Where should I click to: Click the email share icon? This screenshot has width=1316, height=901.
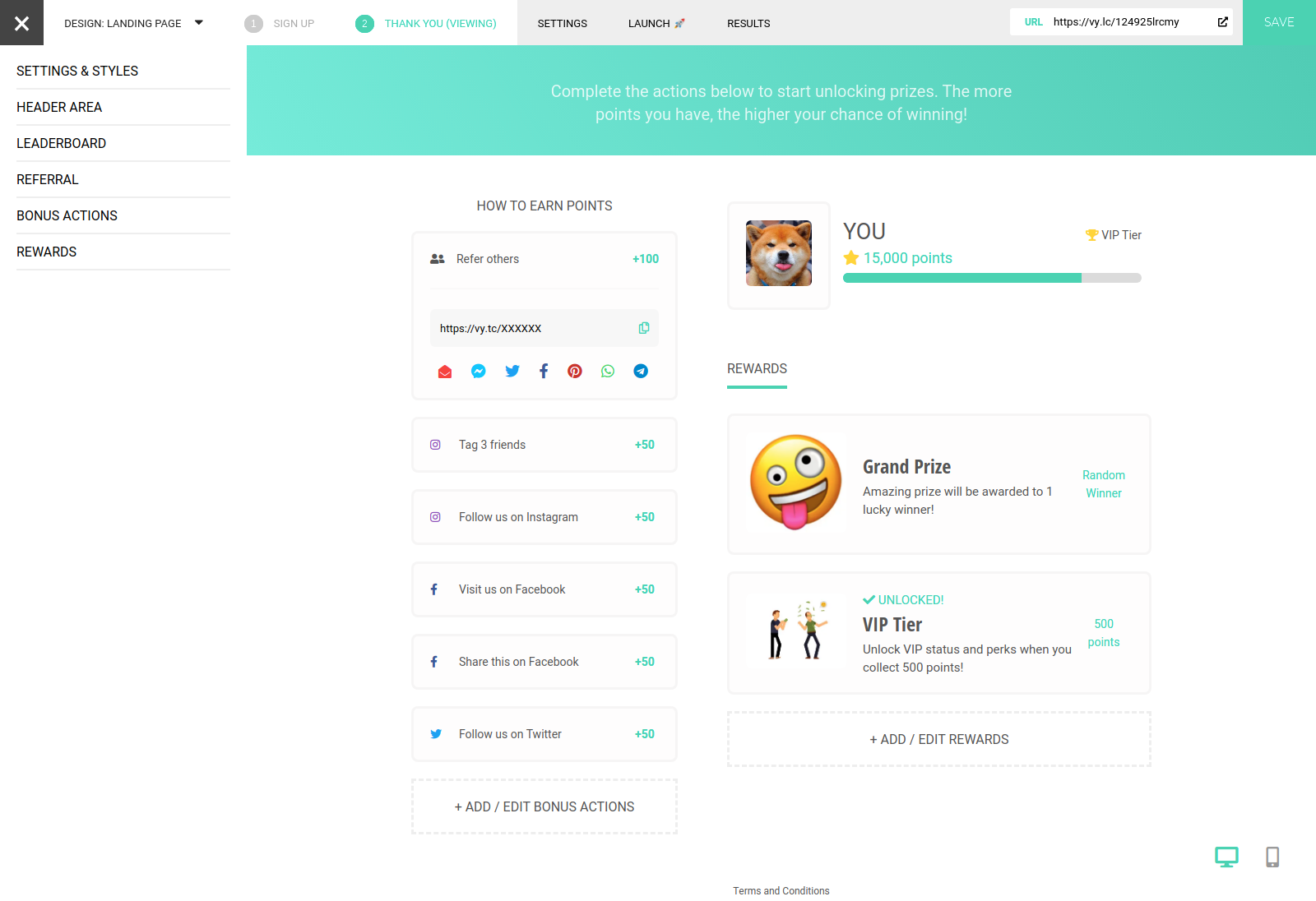coord(445,372)
